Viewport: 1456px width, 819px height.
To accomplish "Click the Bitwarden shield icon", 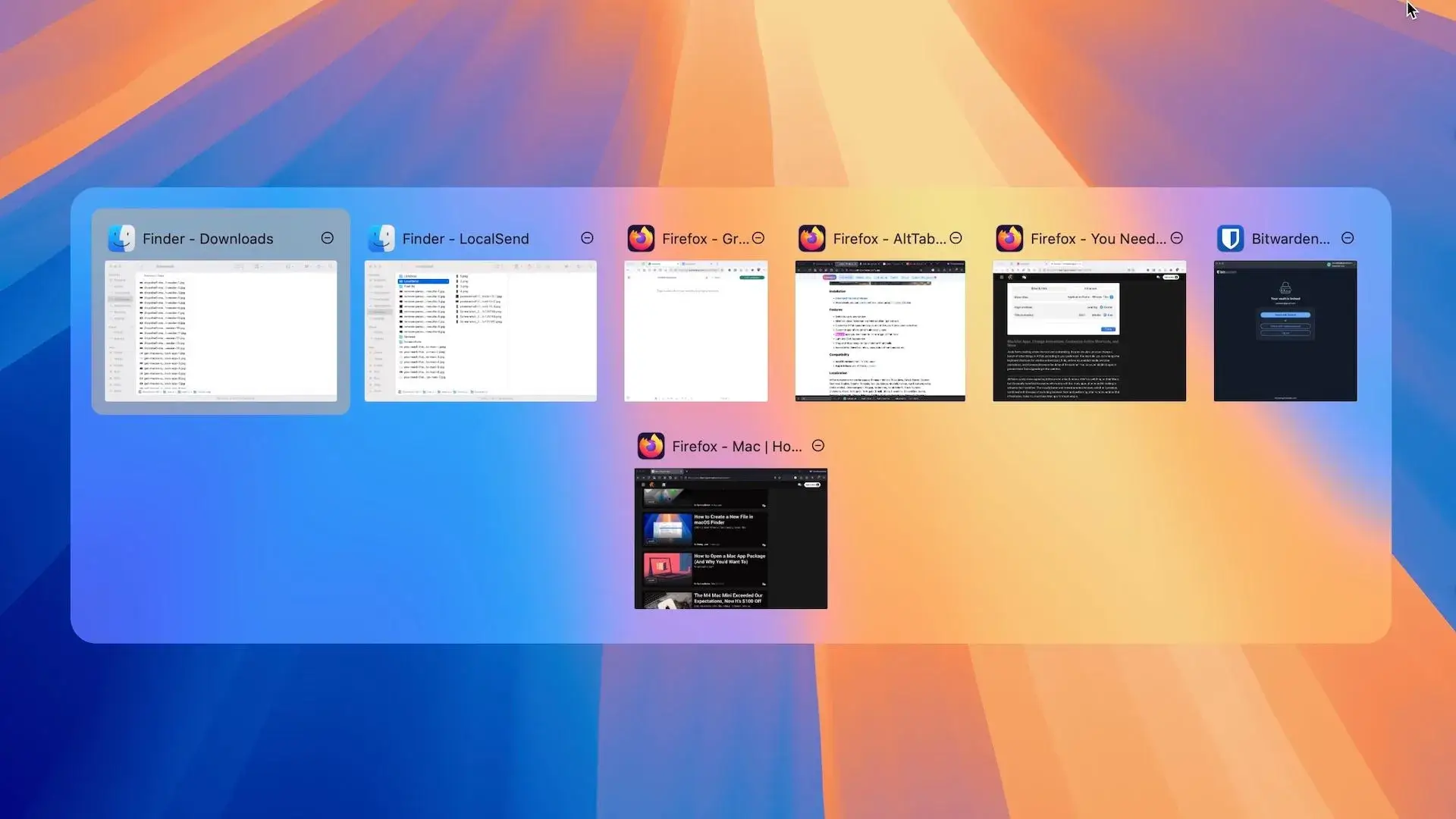I will pyautogui.click(x=1231, y=238).
